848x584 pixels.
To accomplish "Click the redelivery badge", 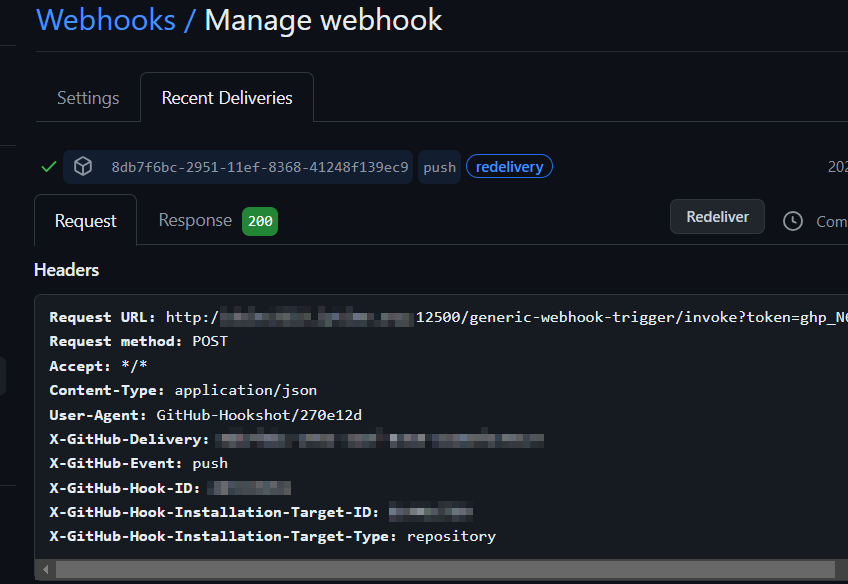I will (x=509, y=167).
